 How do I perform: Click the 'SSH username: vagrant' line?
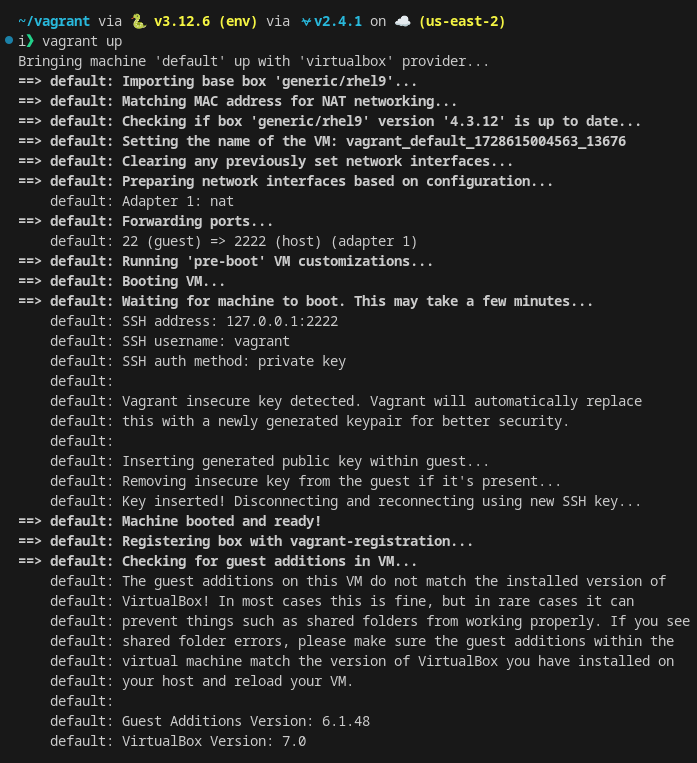point(205,341)
